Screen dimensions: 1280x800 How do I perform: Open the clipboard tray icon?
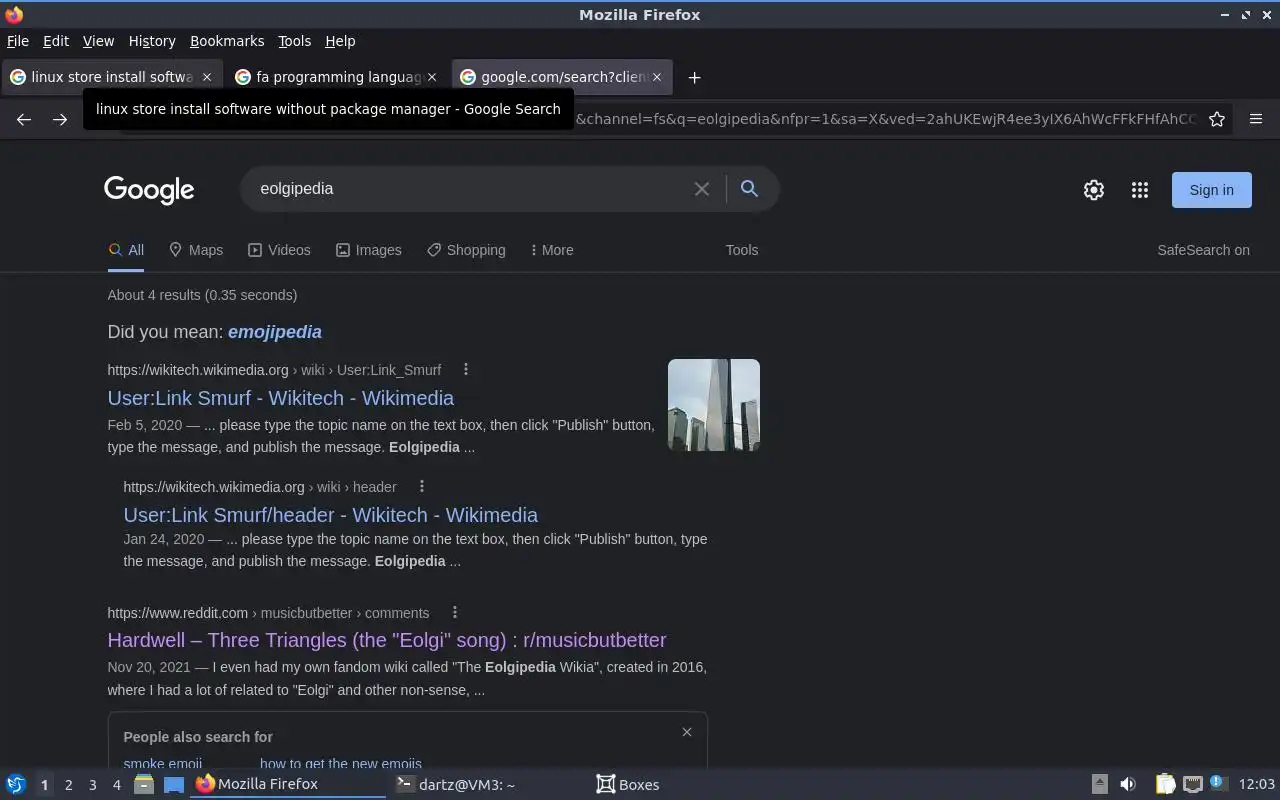1165,784
